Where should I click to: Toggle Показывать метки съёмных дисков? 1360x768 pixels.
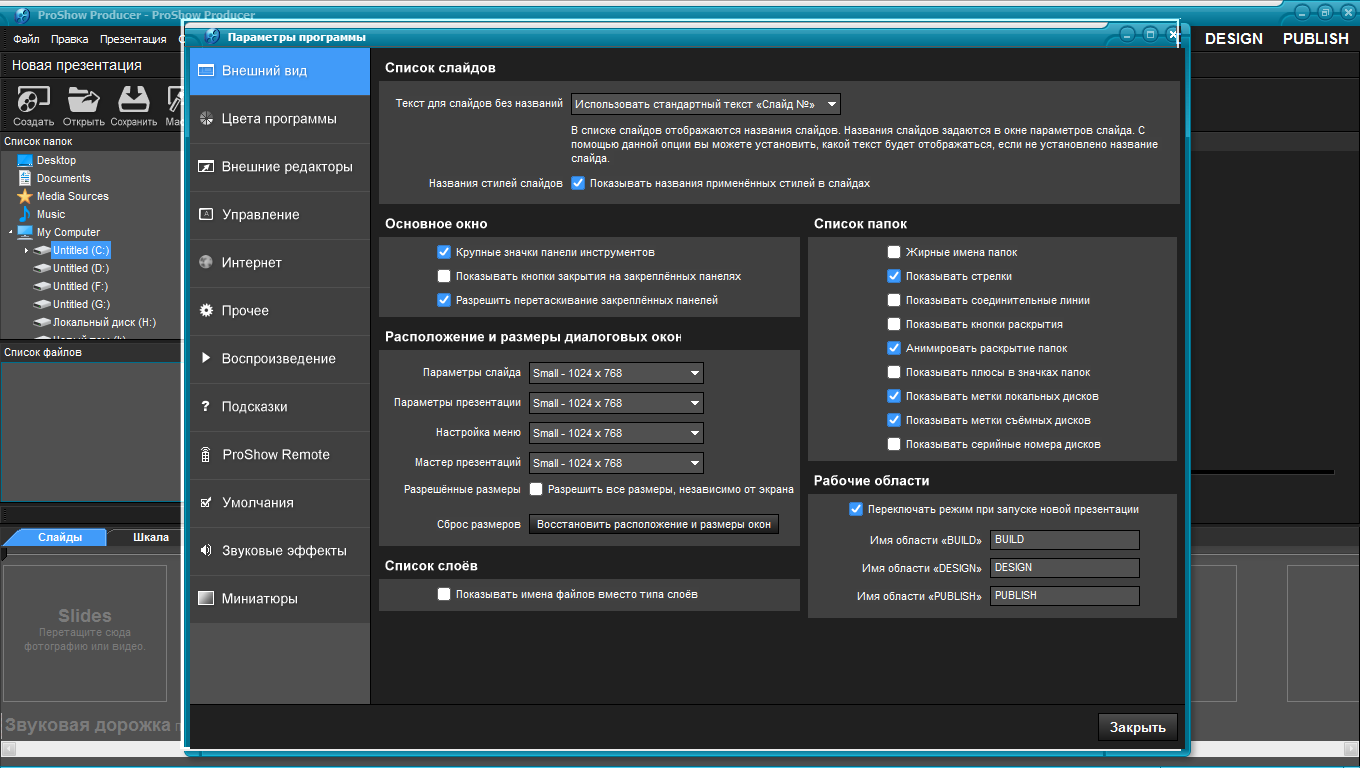pos(894,420)
